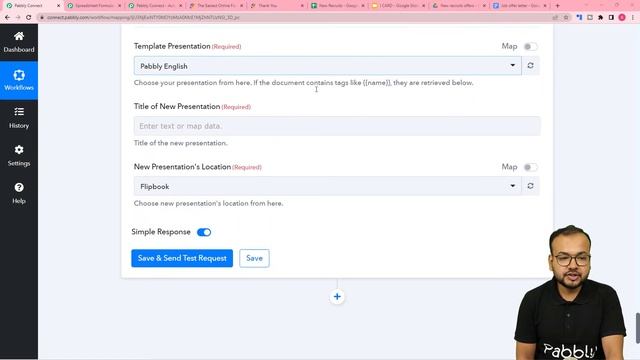Go forward in the browser
Image resolution: width=640 pixels, height=360 pixels.
coord(18,18)
